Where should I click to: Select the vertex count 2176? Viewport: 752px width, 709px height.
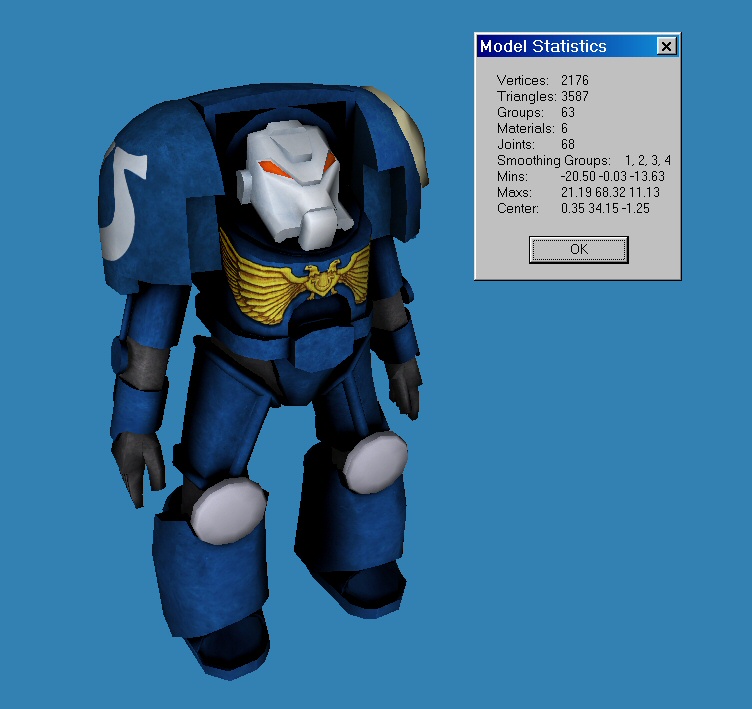pyautogui.click(x=575, y=80)
